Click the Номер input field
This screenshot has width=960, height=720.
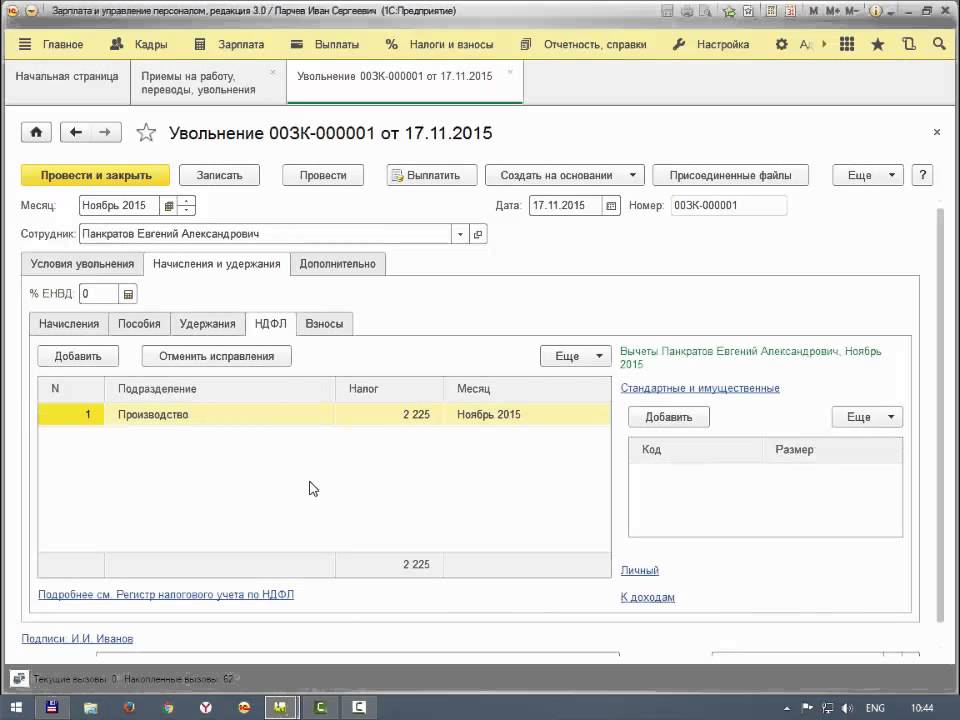tap(729, 206)
